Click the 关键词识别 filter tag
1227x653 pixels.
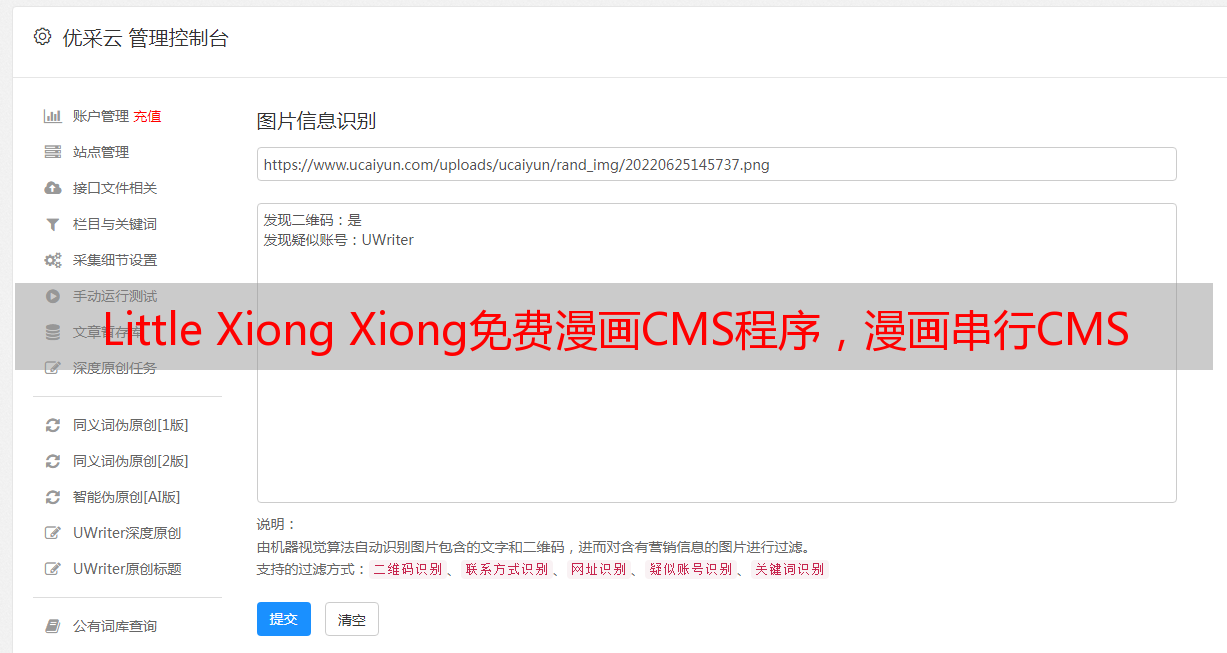pyautogui.click(x=790, y=569)
